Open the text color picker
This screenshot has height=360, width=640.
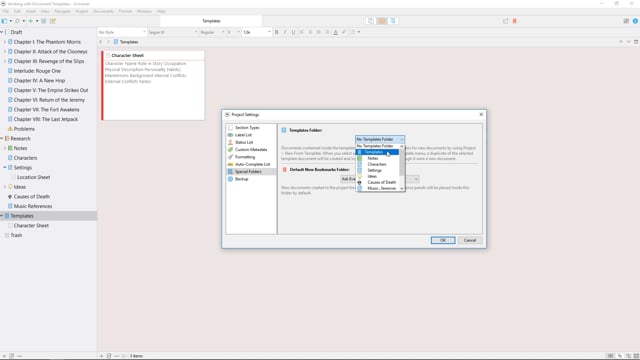pos(336,32)
